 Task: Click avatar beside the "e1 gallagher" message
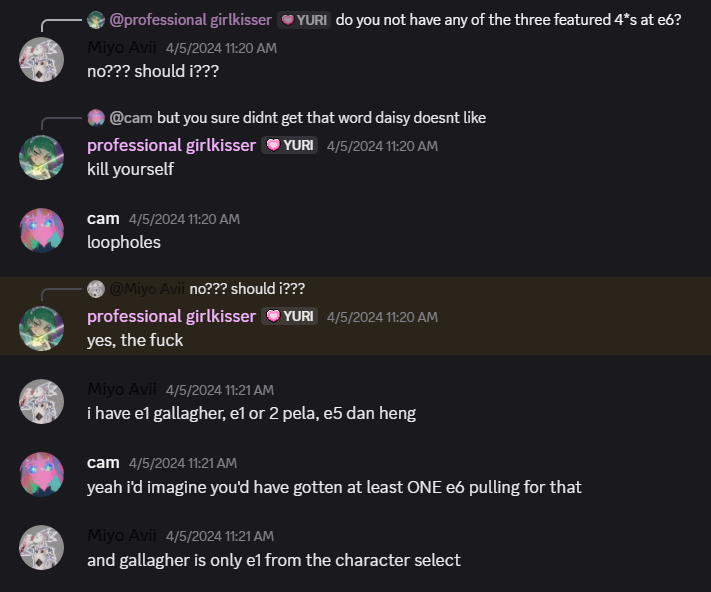coord(42,401)
